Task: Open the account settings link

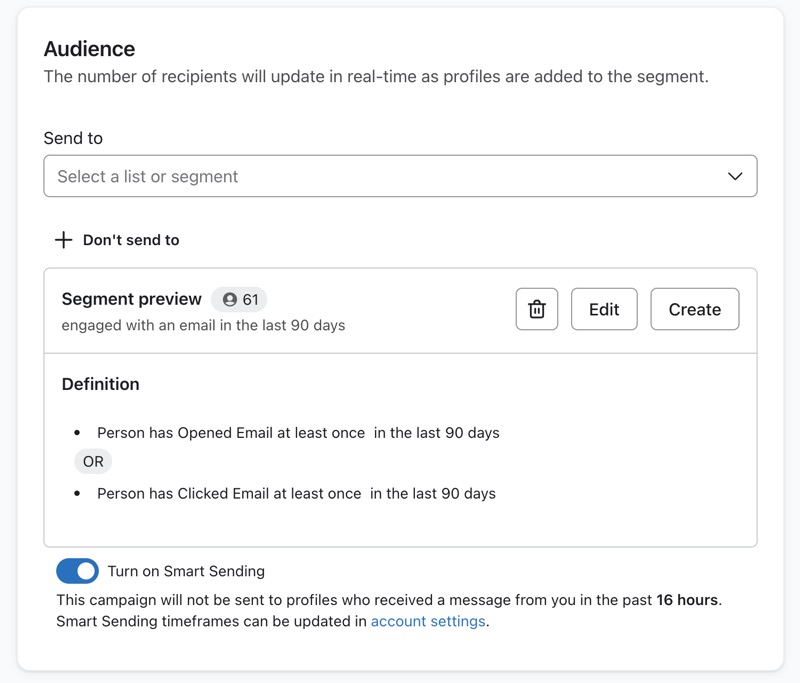Action: point(428,621)
